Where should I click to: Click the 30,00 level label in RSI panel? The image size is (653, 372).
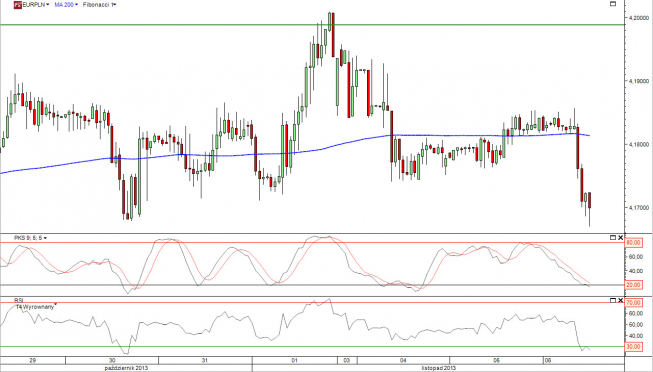coord(634,347)
